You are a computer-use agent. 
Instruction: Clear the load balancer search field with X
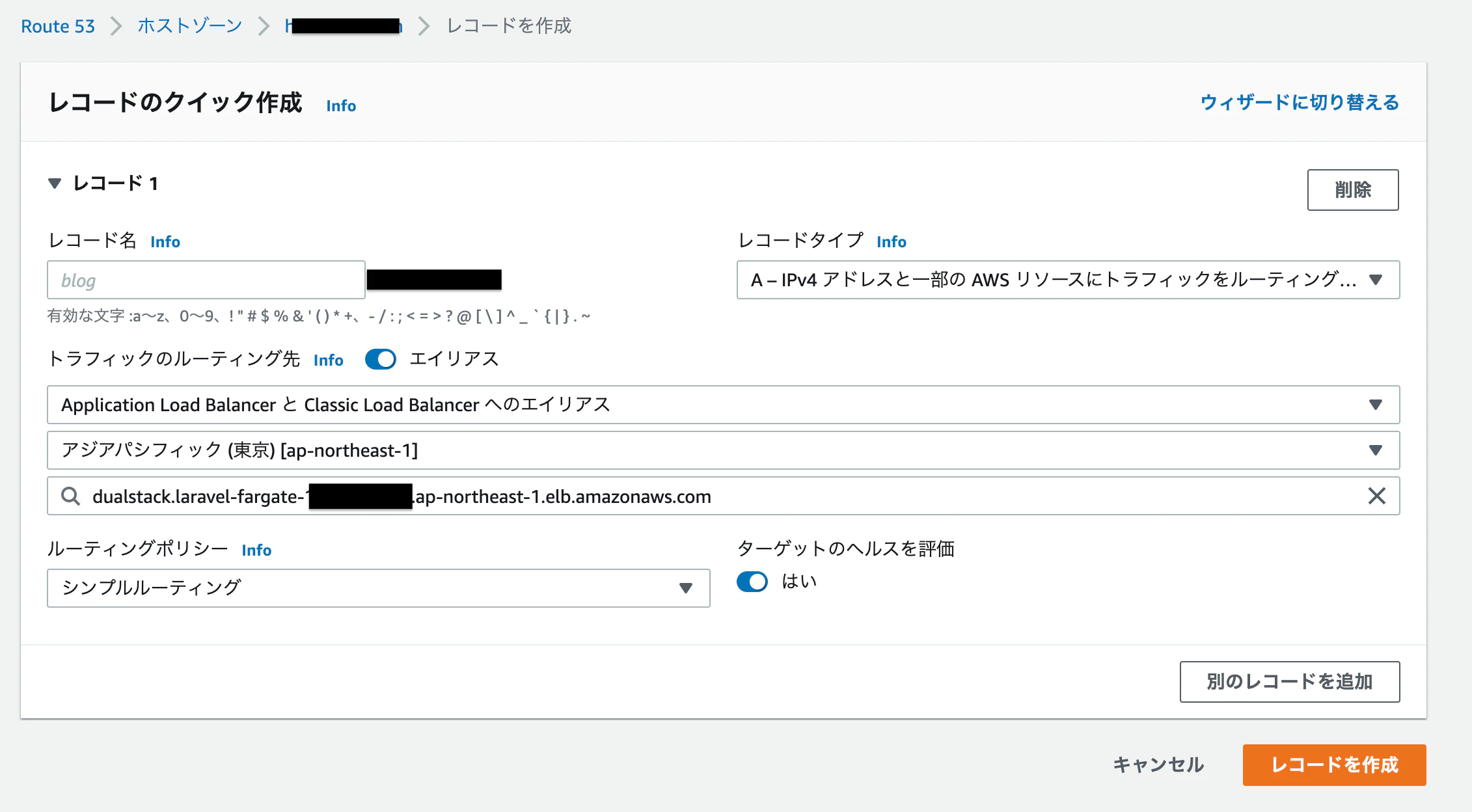pyautogui.click(x=1376, y=496)
